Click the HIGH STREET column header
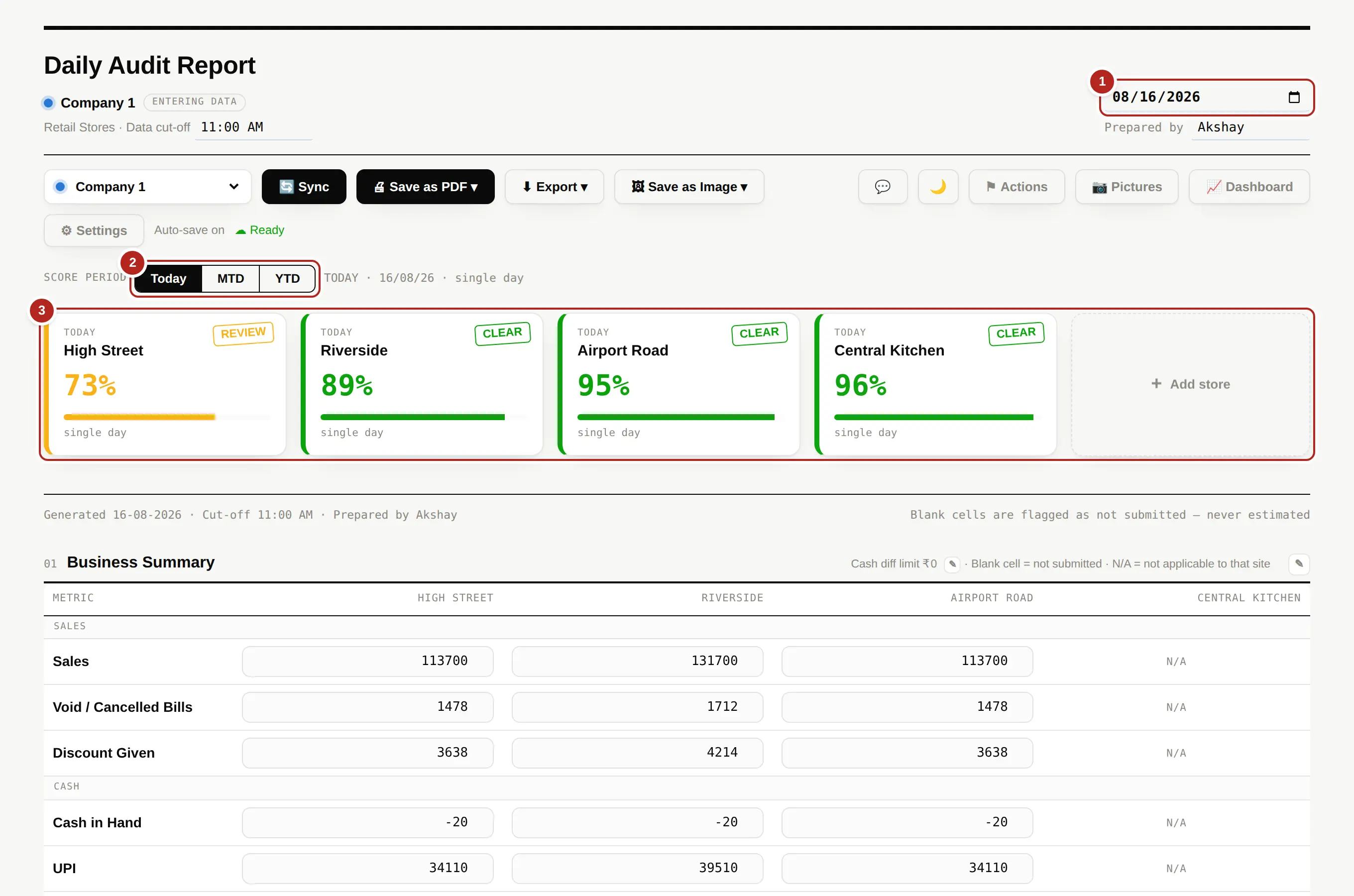This screenshot has height=896, width=1354. pyautogui.click(x=455, y=598)
